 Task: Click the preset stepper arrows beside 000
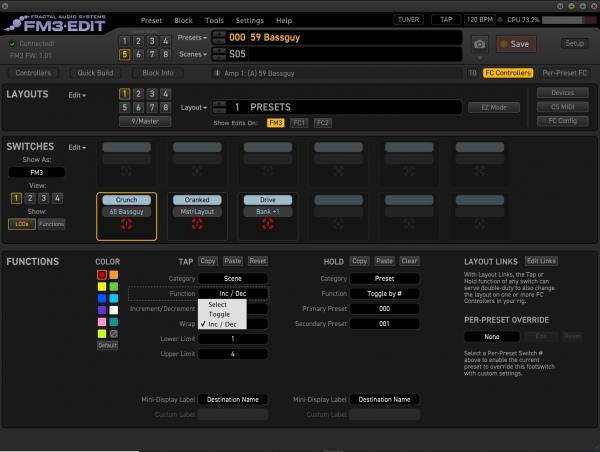click(219, 38)
